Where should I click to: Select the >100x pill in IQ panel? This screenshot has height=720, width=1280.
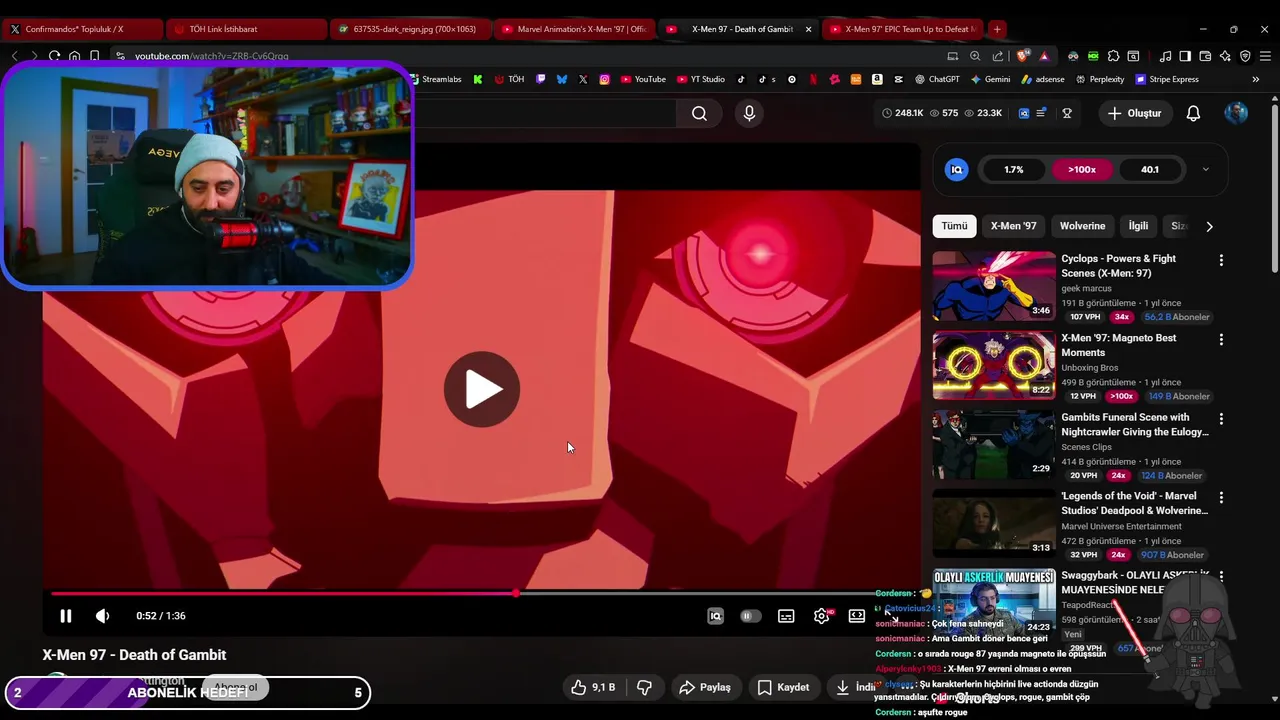1082,169
